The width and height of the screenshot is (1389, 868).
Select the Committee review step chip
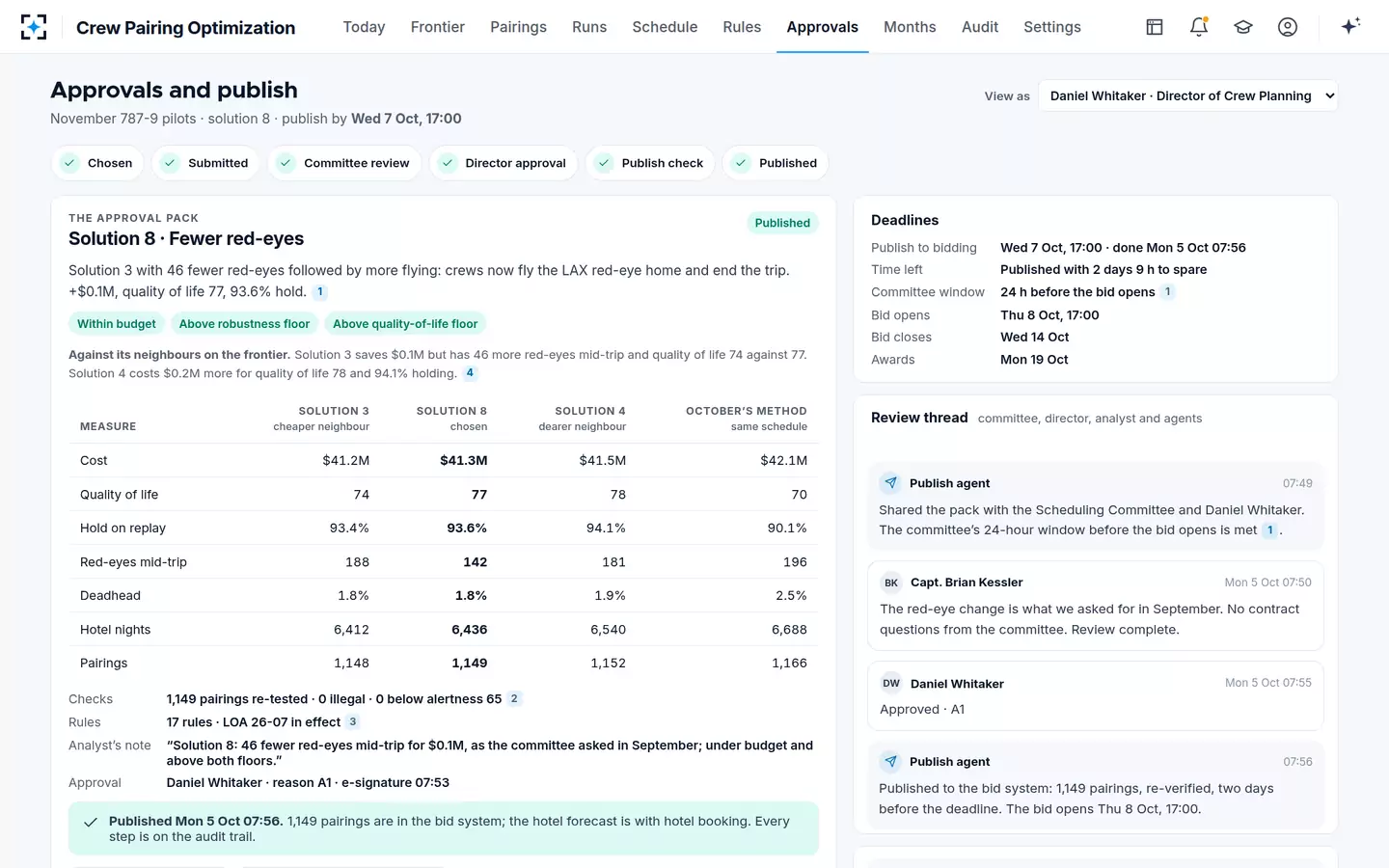pos(344,163)
